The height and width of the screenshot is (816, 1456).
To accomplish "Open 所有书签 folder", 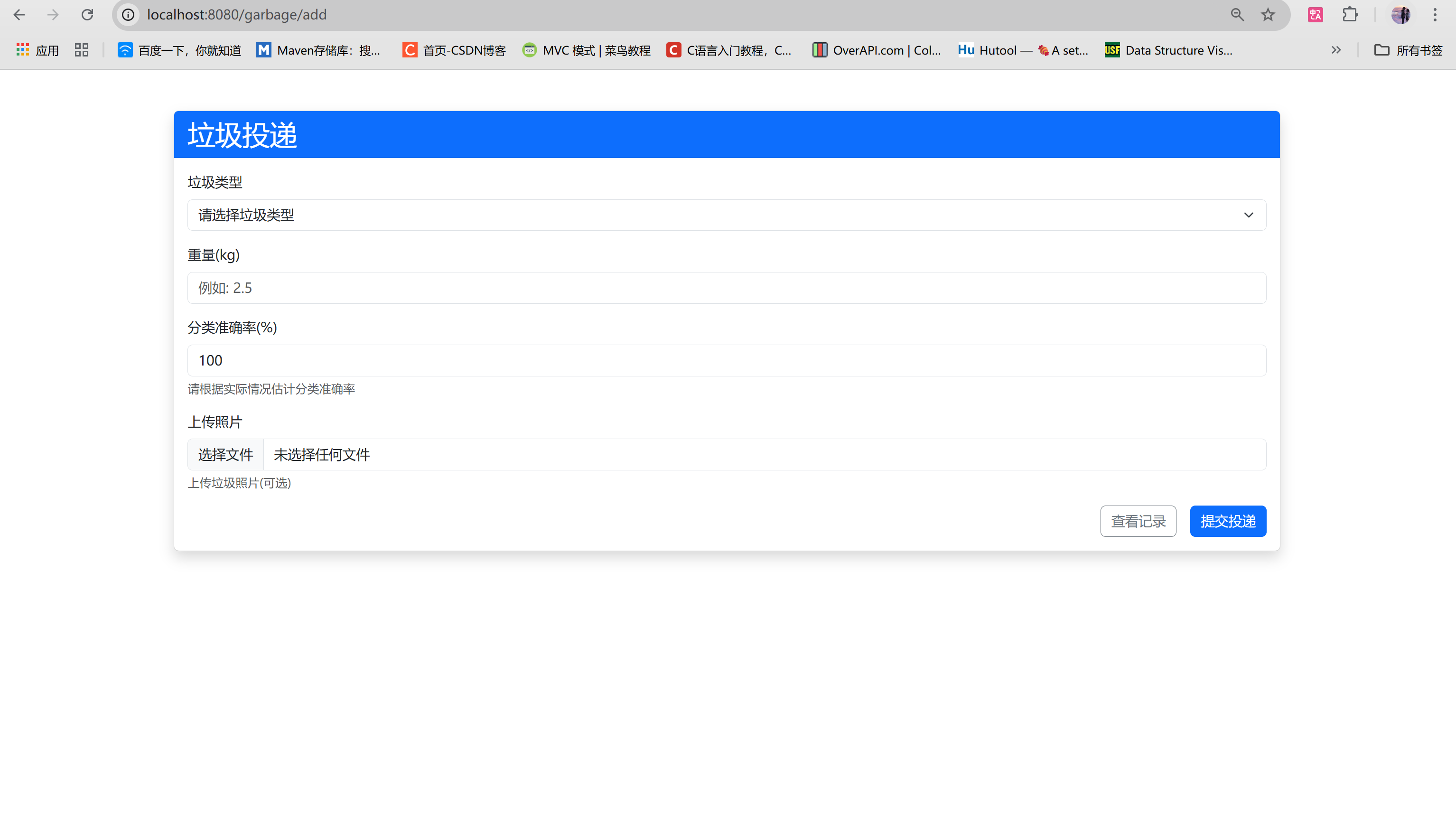I will [1408, 50].
